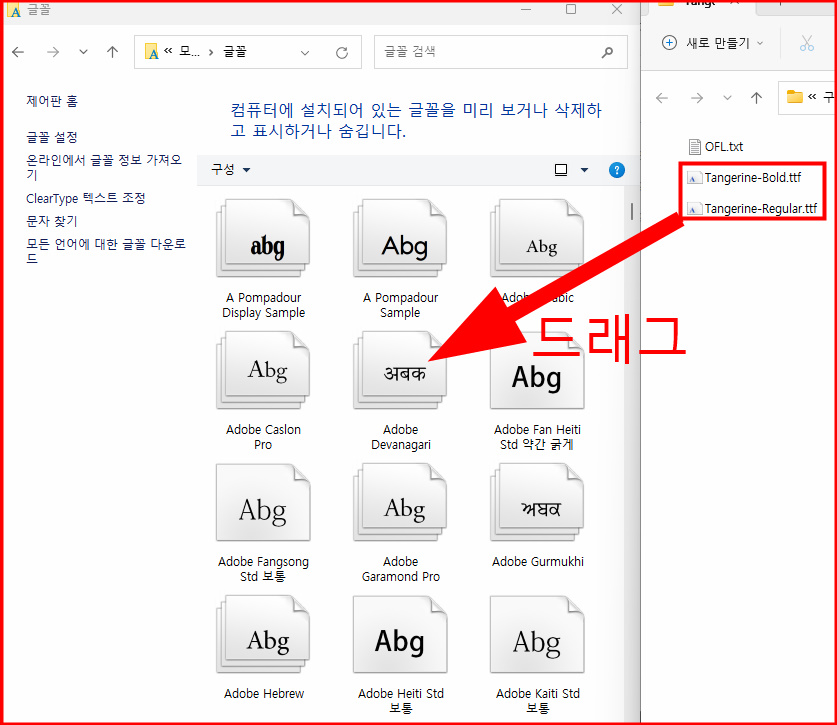Select the Tangerine-Regular.ttf file

pyautogui.click(x=752, y=208)
